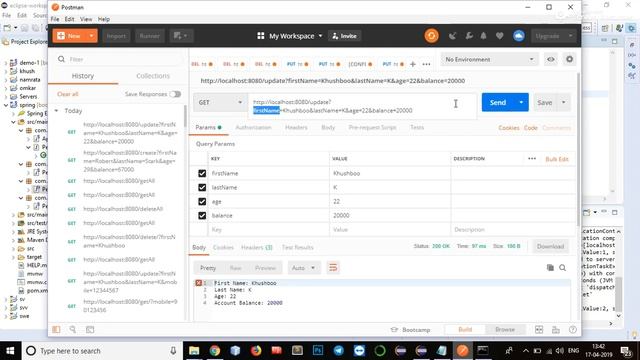Open the Auto format dropdown

(303, 268)
